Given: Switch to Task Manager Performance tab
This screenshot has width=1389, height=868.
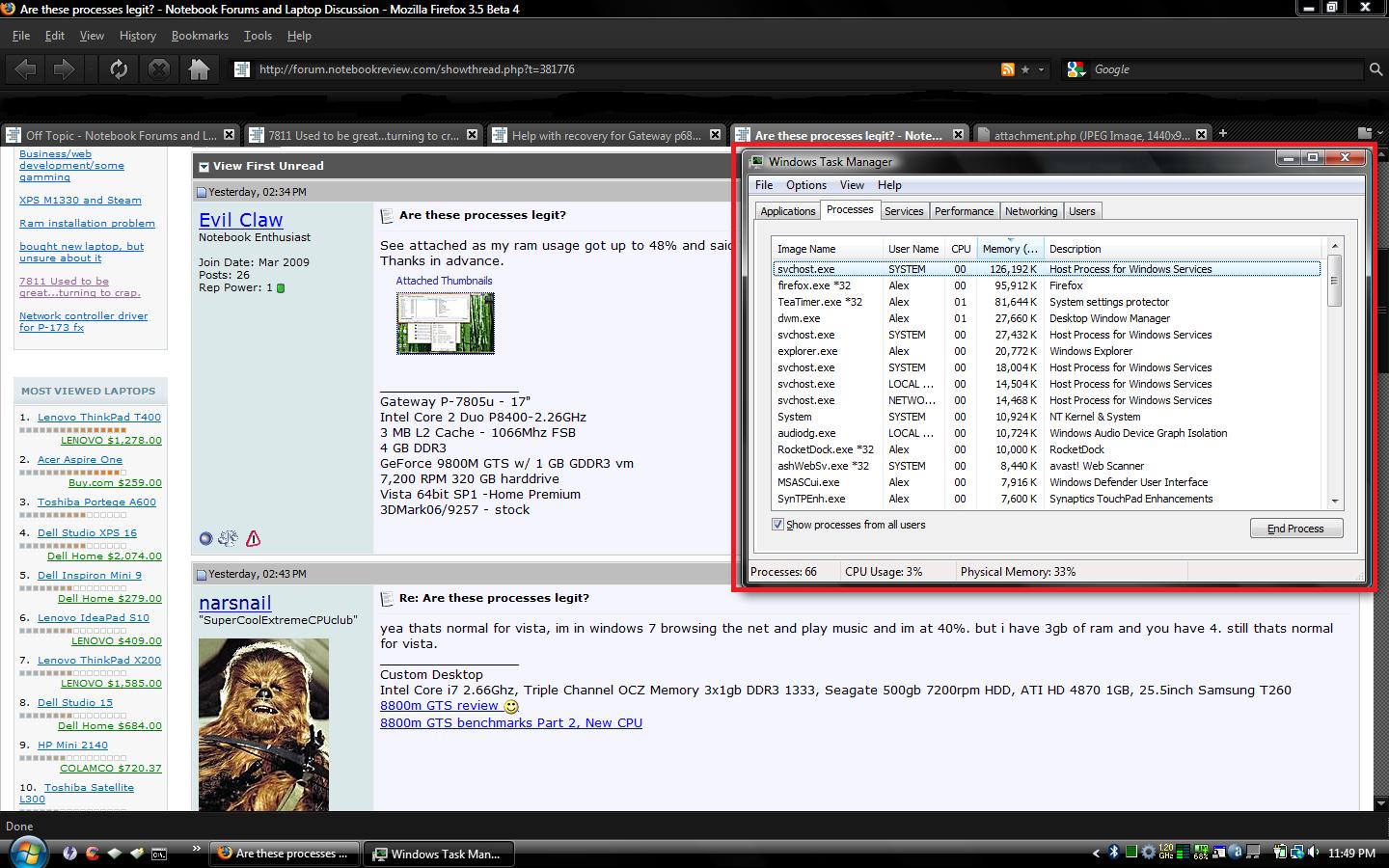Looking at the screenshot, I should pos(964,211).
